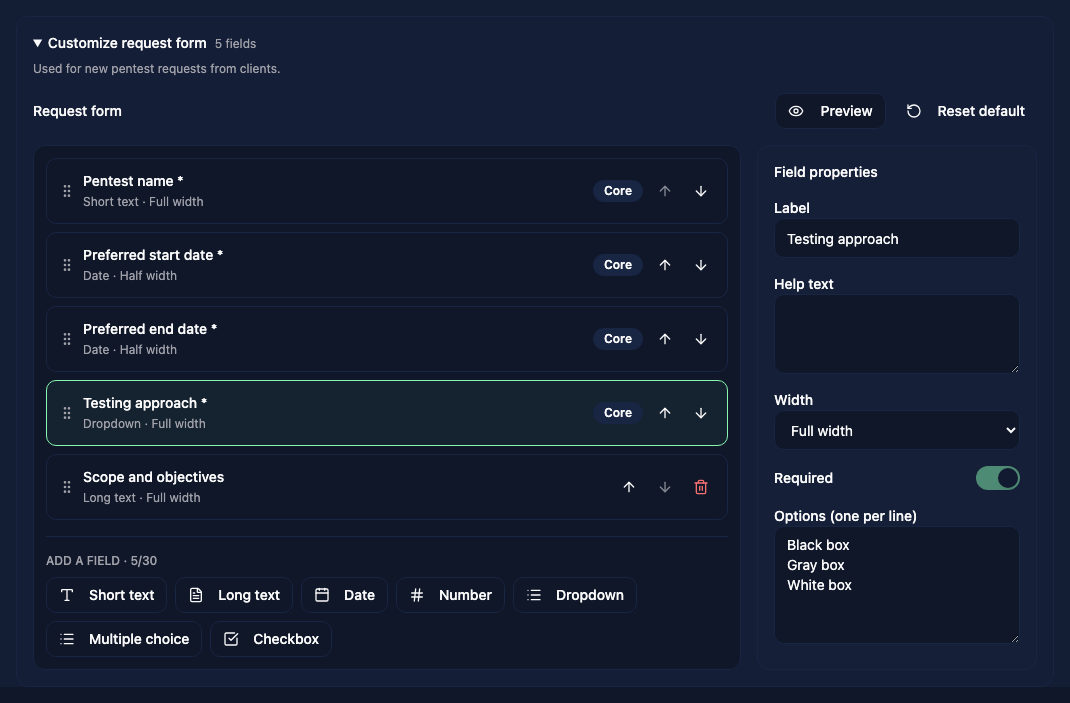Click the Core badge on Pentest name
Screen dimensions: 1070x703
(618, 191)
